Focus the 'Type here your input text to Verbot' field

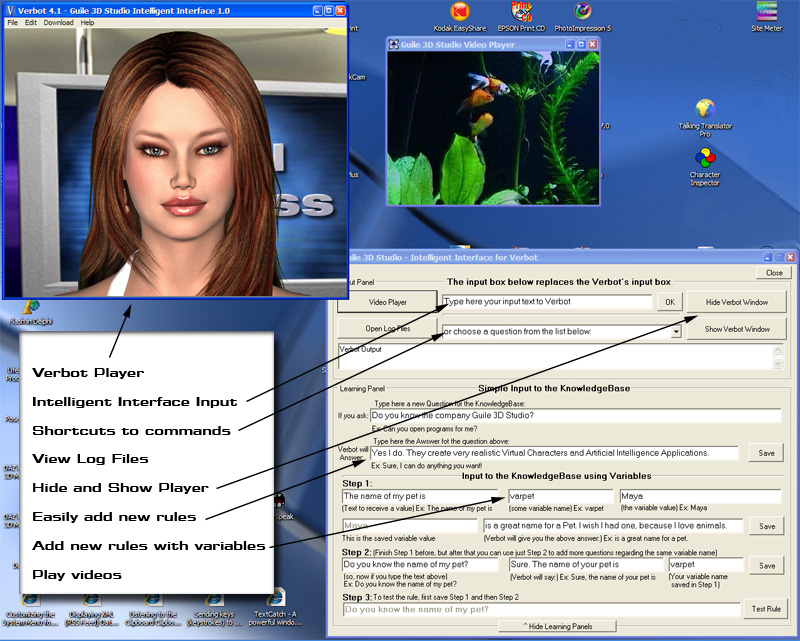coord(547,302)
